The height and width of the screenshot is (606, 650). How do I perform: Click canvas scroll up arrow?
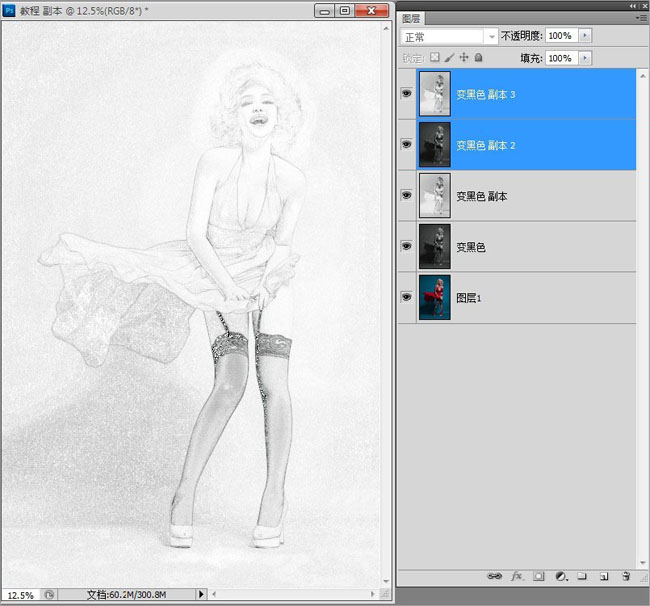tap(386, 29)
